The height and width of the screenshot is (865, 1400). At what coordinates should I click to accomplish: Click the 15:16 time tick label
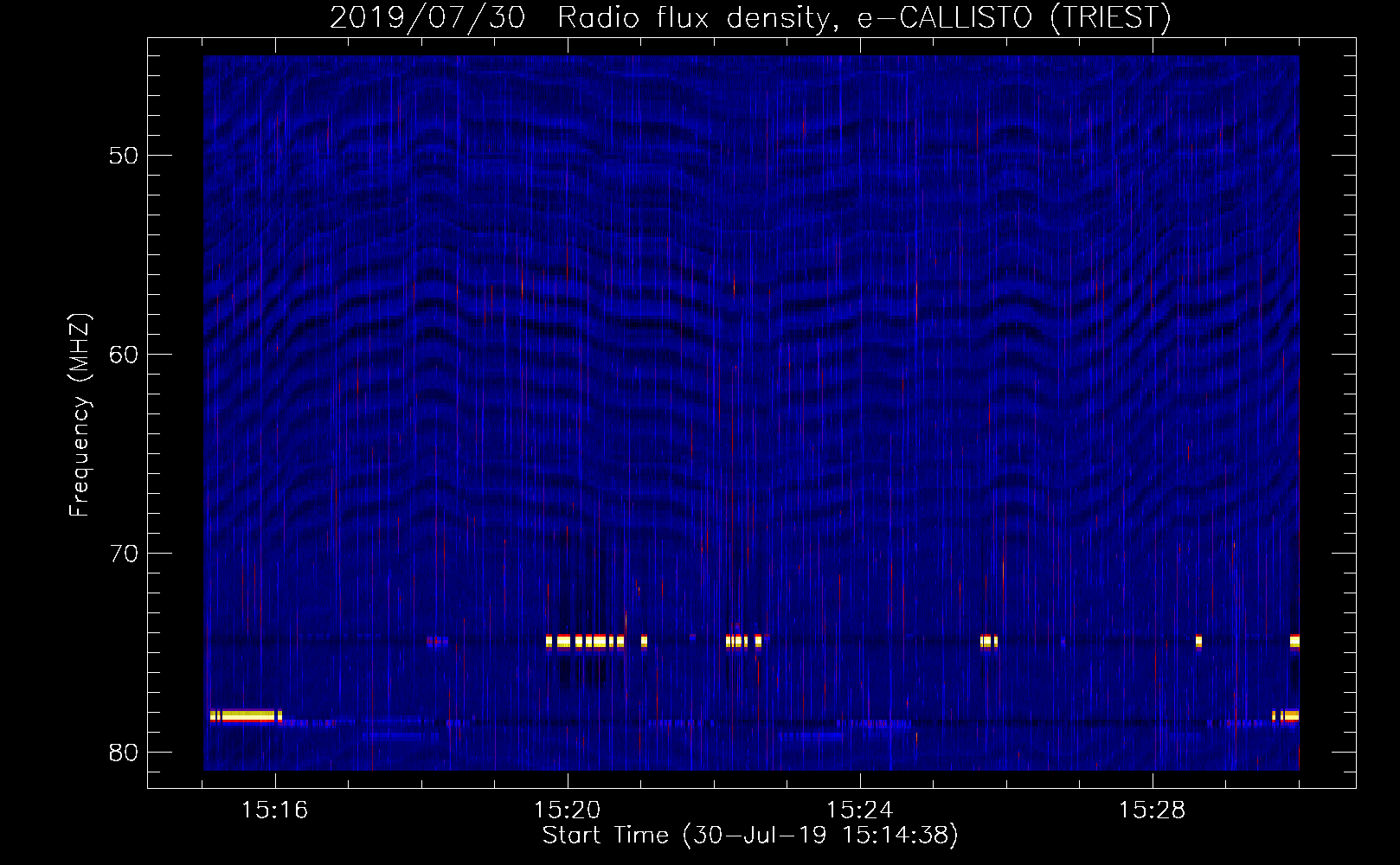275,811
